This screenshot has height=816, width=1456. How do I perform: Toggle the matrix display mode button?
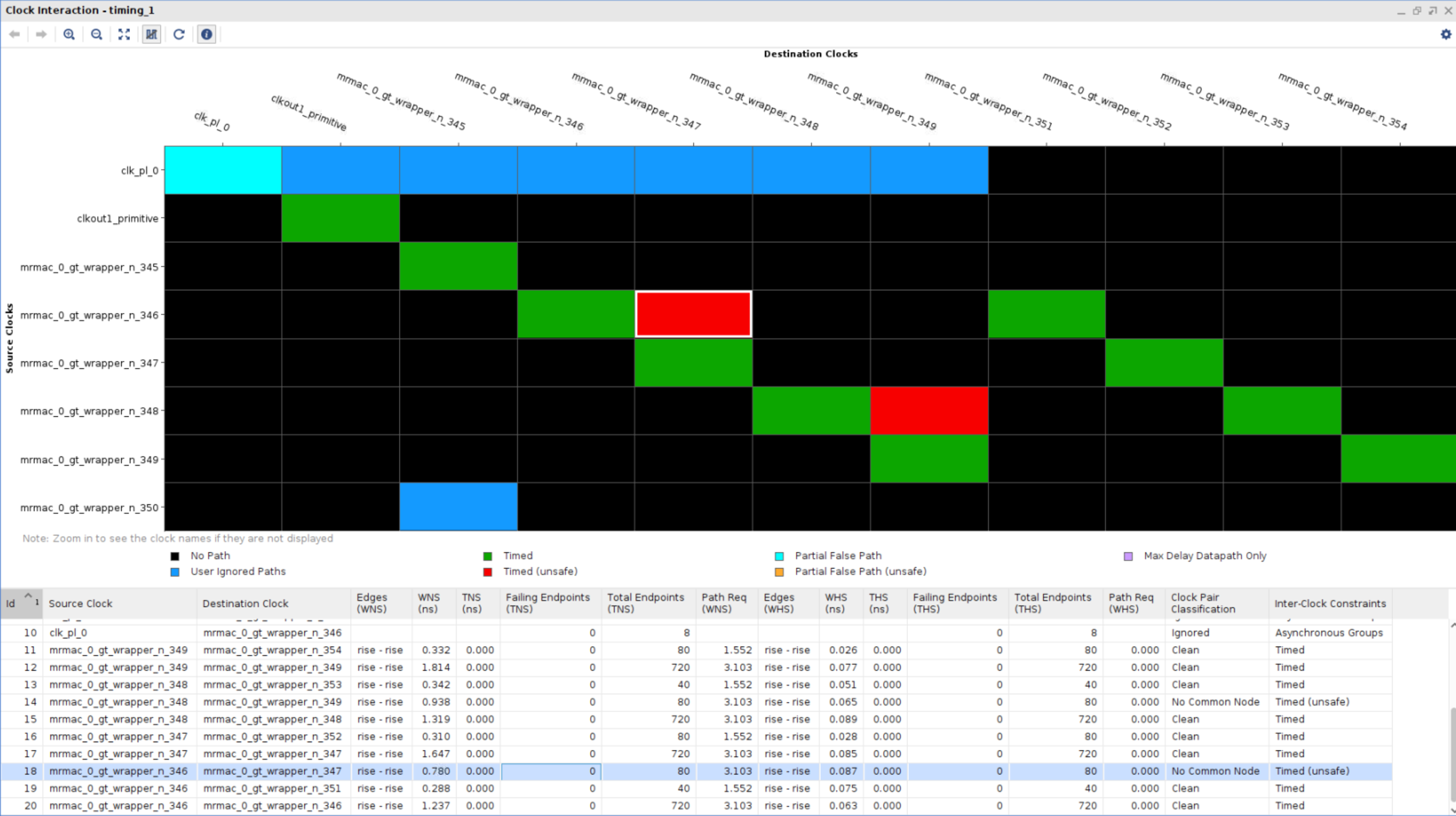click(x=151, y=35)
